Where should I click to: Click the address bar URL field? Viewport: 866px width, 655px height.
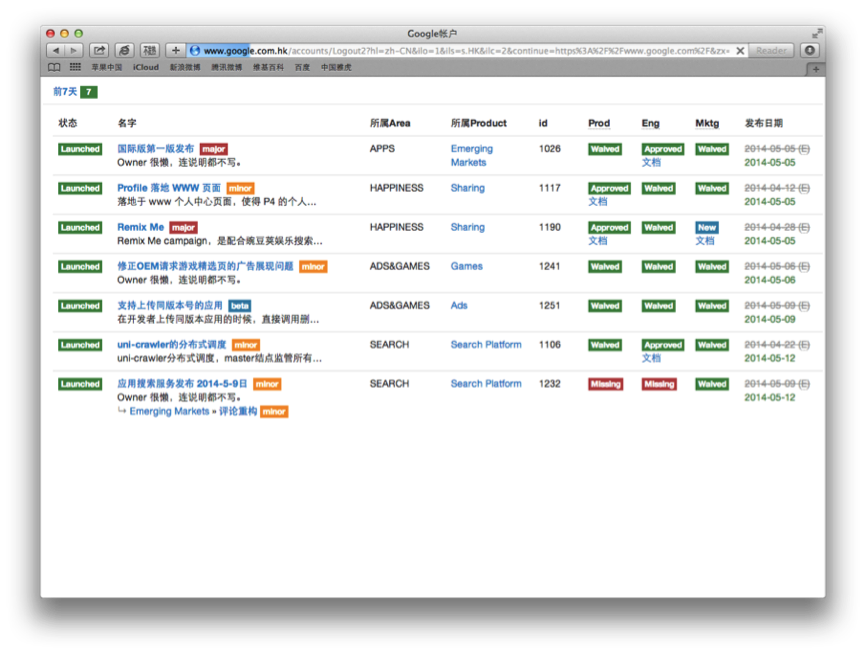click(x=467, y=51)
